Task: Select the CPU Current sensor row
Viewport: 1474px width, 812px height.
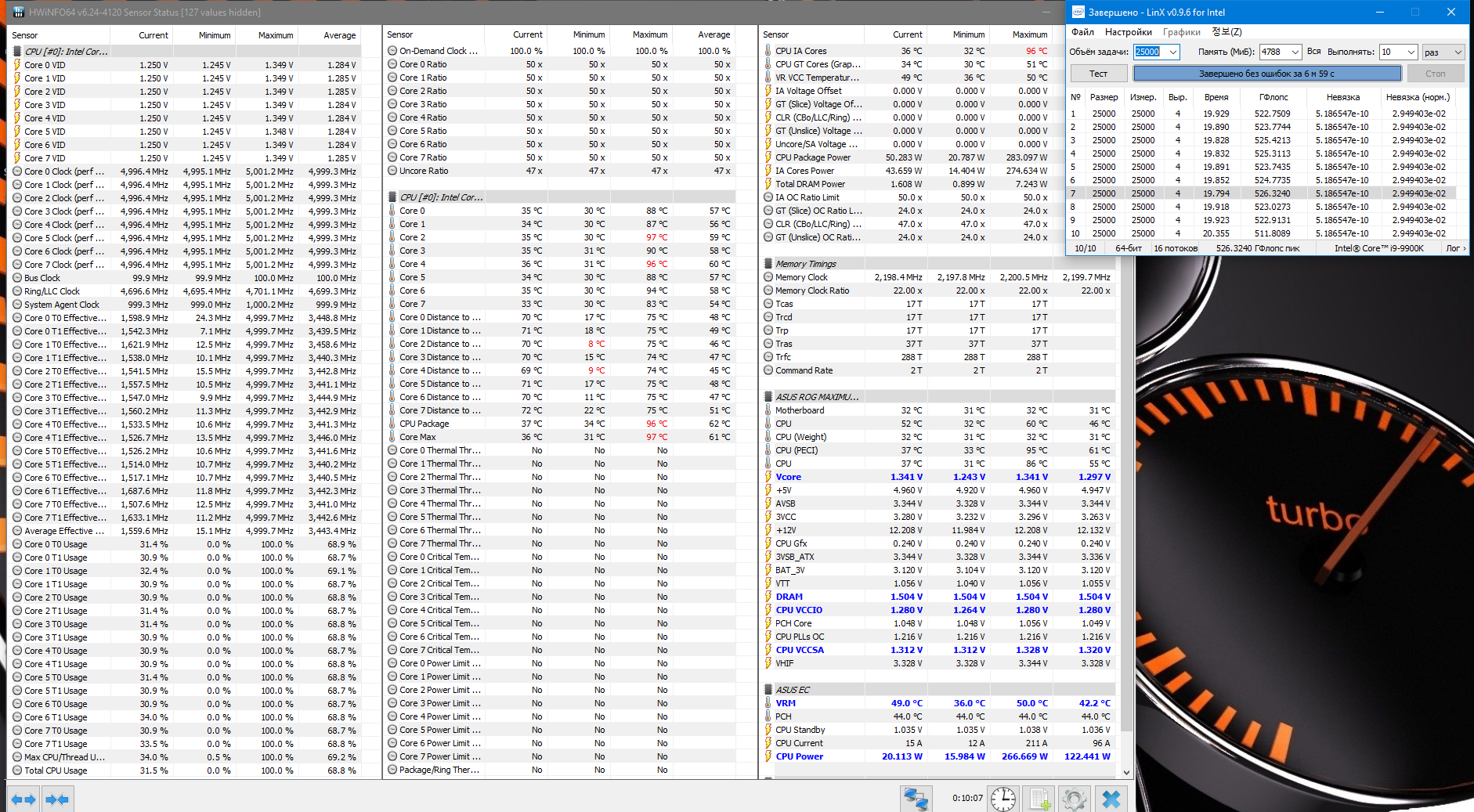Action: click(x=938, y=743)
